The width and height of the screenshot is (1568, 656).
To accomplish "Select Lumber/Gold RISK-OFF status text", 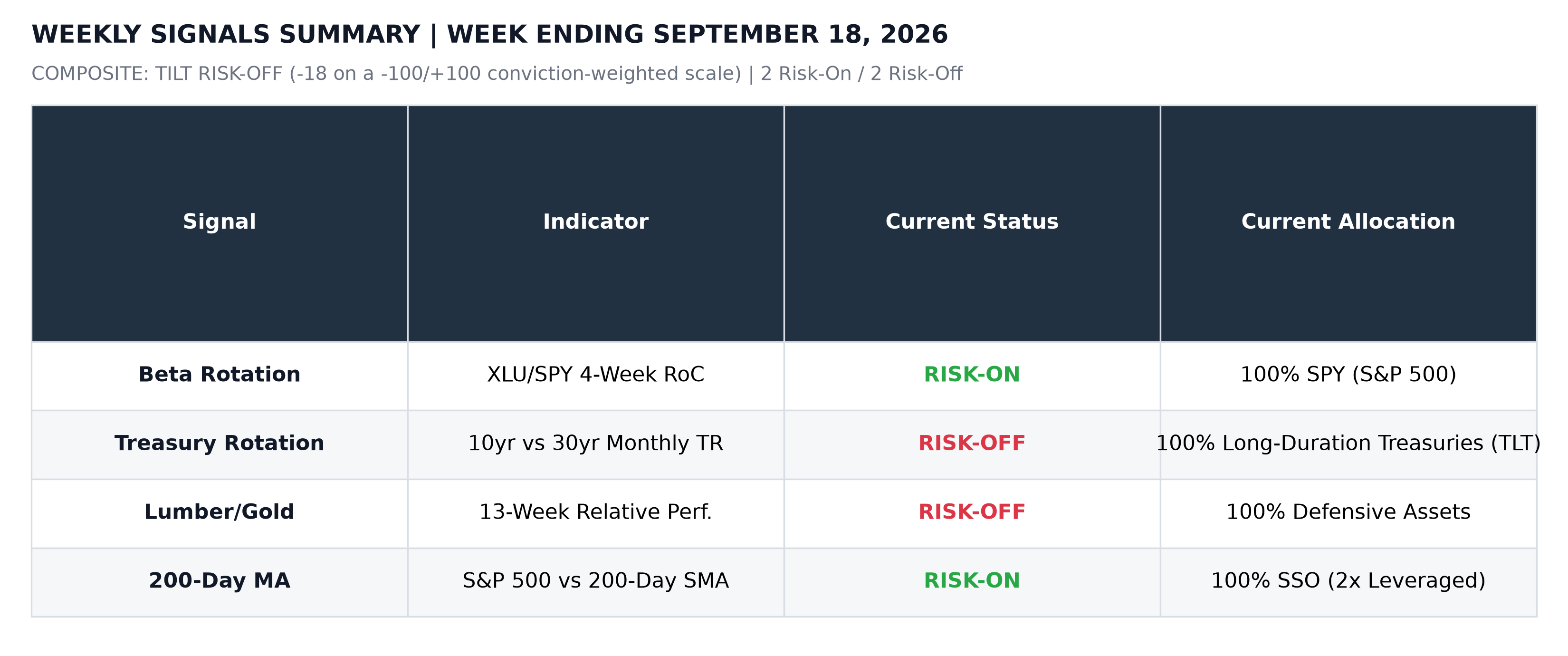I will (x=972, y=513).
